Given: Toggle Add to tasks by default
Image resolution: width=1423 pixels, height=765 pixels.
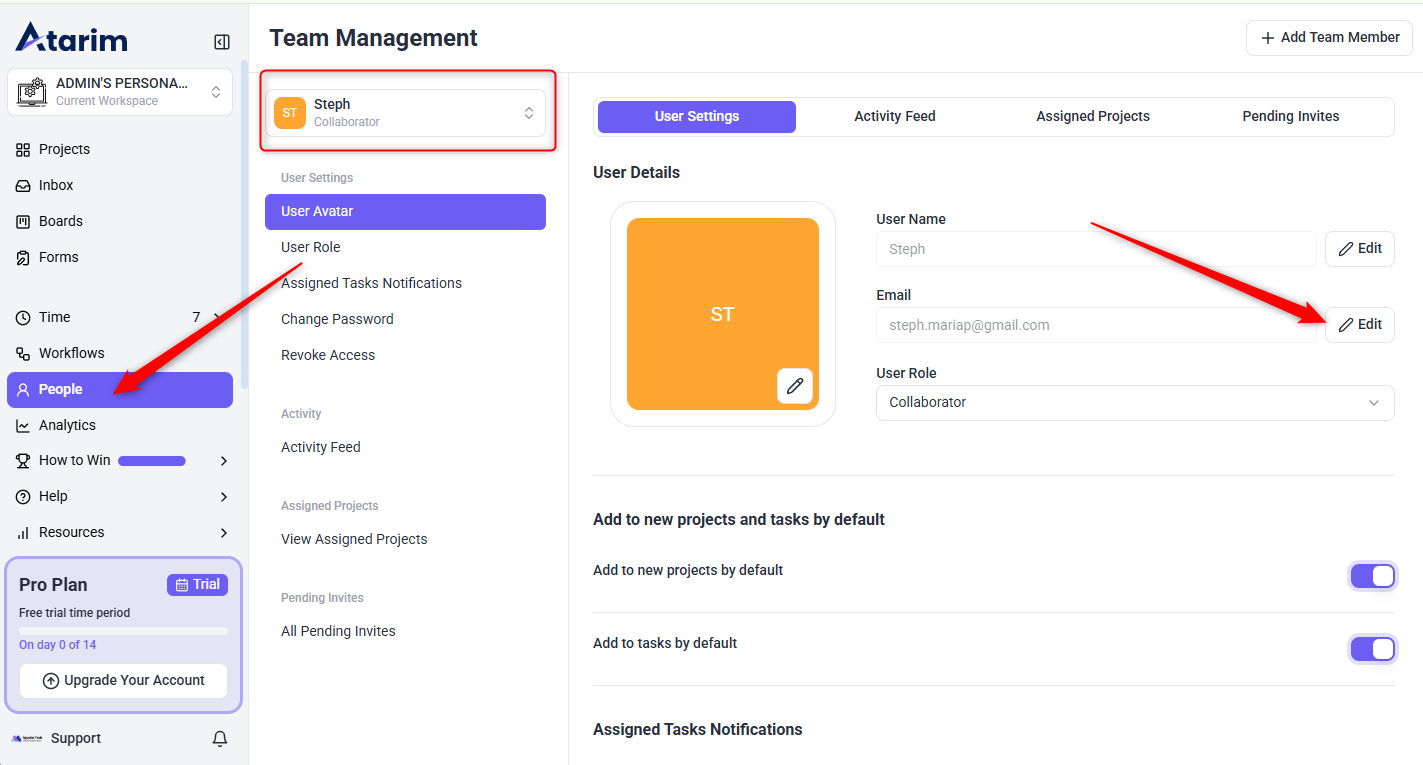Looking at the screenshot, I should click(1372, 649).
